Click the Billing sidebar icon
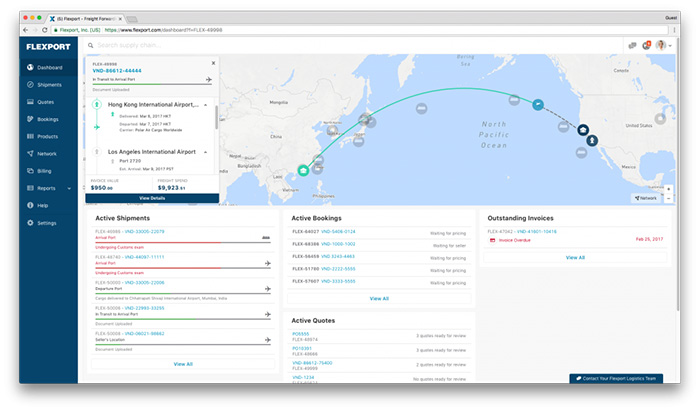 click(x=30, y=171)
